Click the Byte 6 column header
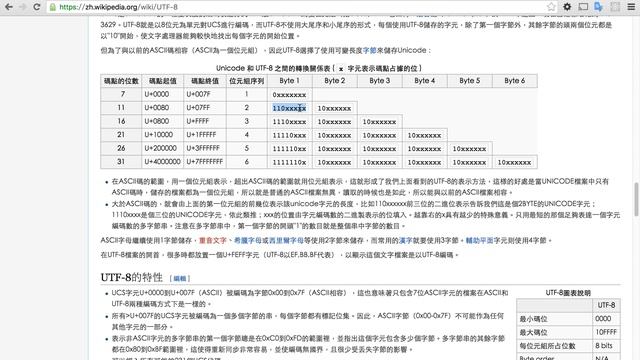This screenshot has height=360, width=640. pyautogui.click(x=514, y=81)
